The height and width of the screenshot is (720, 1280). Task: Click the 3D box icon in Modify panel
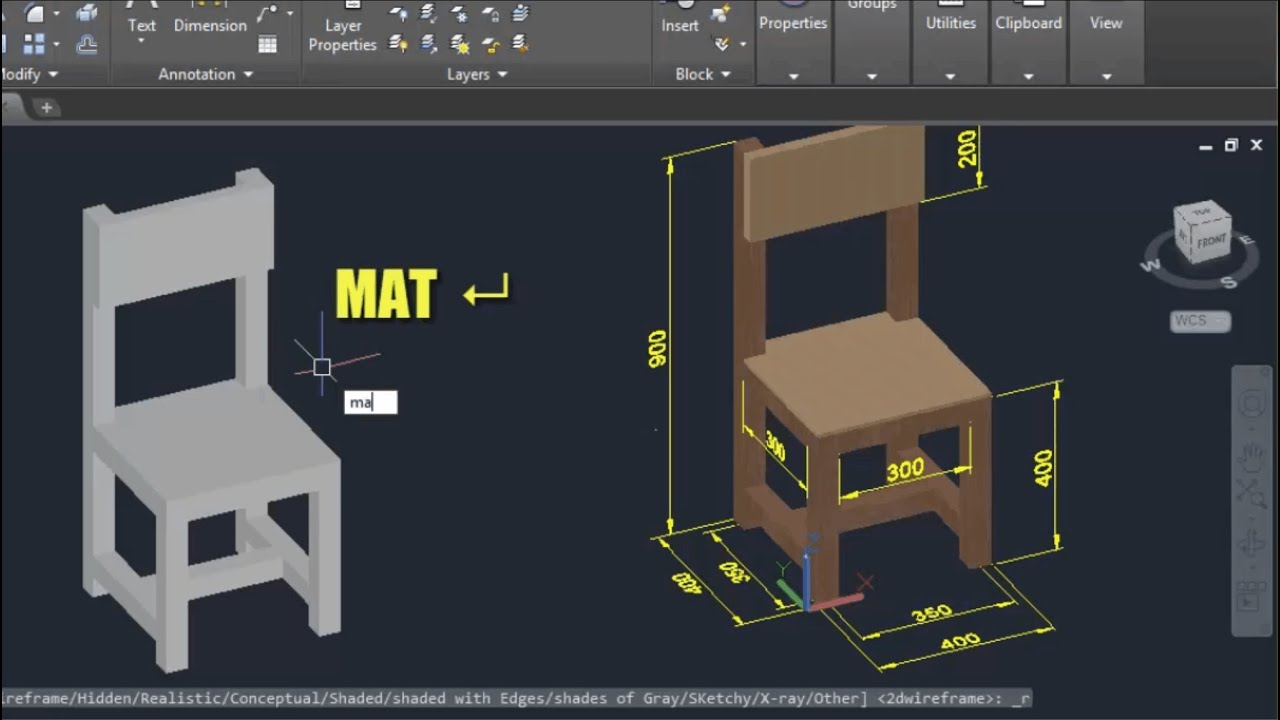point(87,14)
